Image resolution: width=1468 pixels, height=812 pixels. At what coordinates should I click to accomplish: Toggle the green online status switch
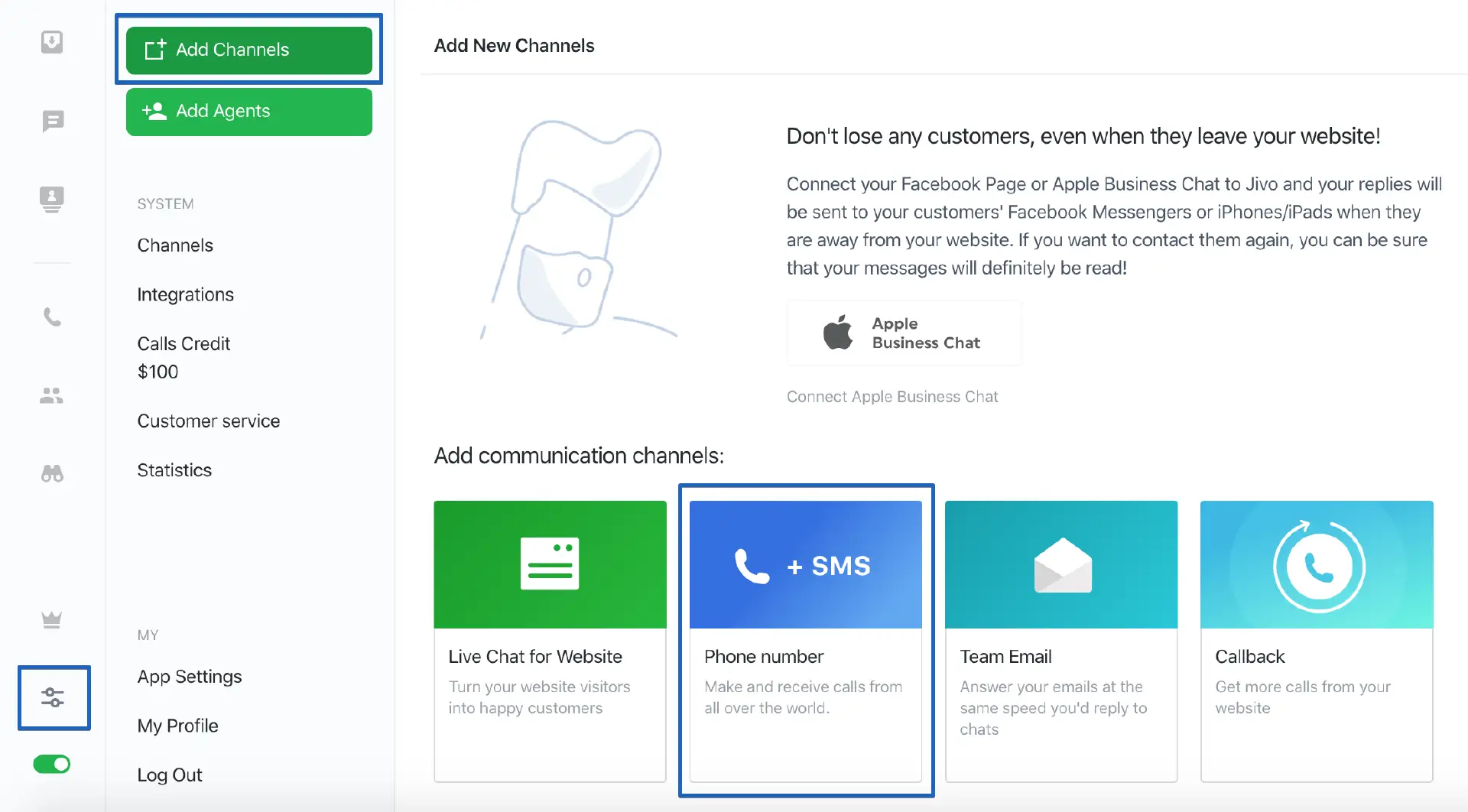click(52, 764)
